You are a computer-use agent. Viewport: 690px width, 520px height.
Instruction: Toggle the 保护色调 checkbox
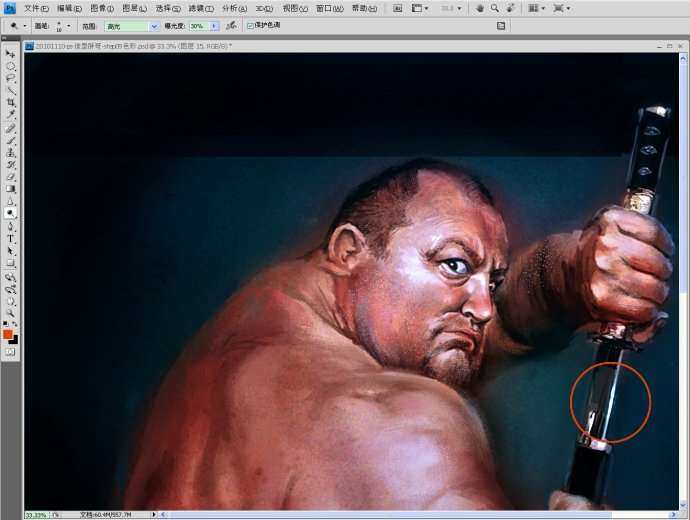click(x=250, y=26)
